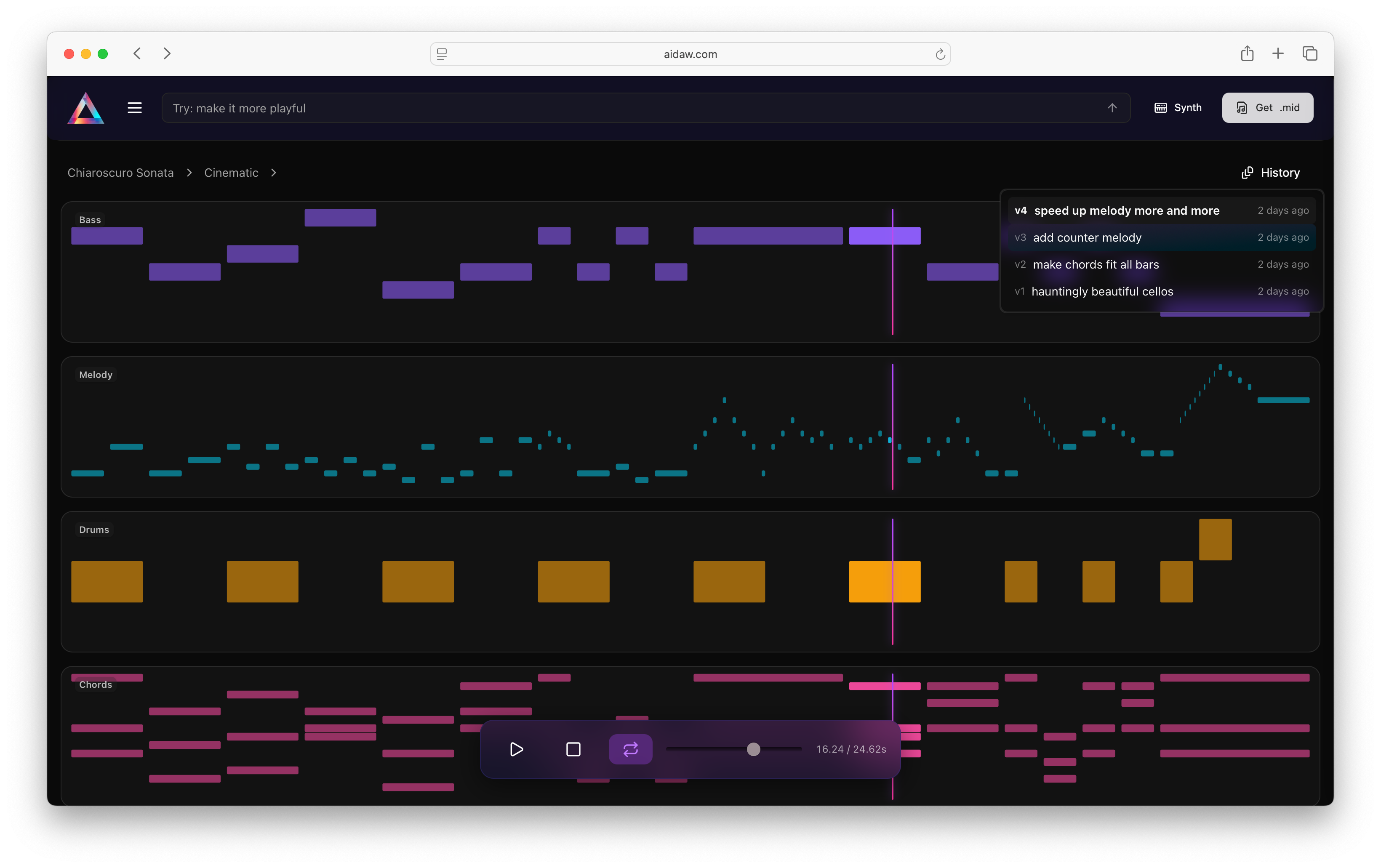Image resolution: width=1381 pixels, height=868 pixels.
Task: Show the browser tab overview icon
Action: 1310,54
